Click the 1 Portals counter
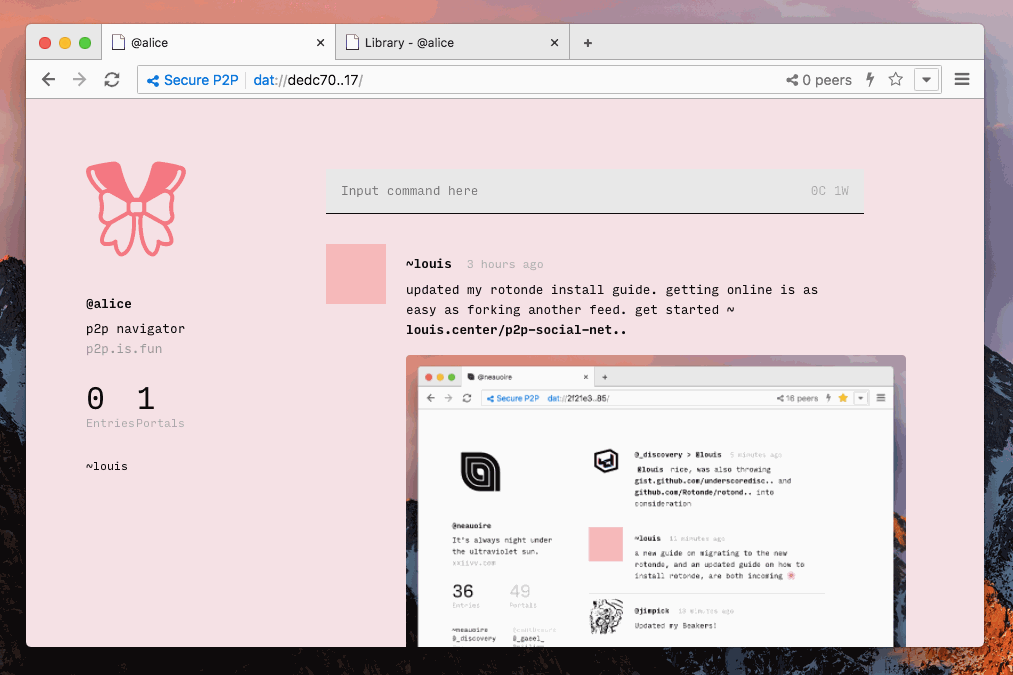The height and width of the screenshot is (675, 1013). pyautogui.click(x=160, y=408)
